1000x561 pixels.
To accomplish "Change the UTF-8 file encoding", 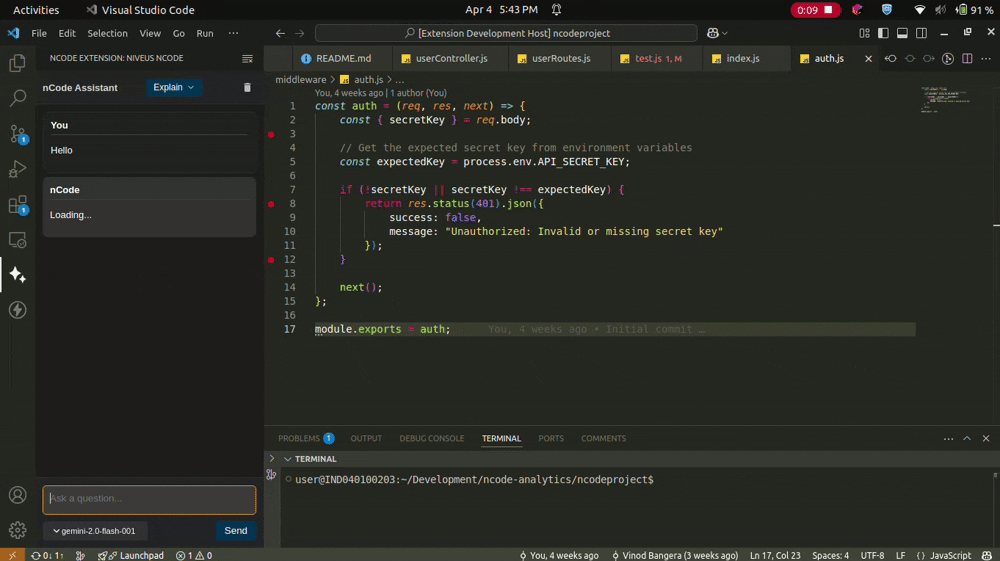I will click(x=872, y=555).
